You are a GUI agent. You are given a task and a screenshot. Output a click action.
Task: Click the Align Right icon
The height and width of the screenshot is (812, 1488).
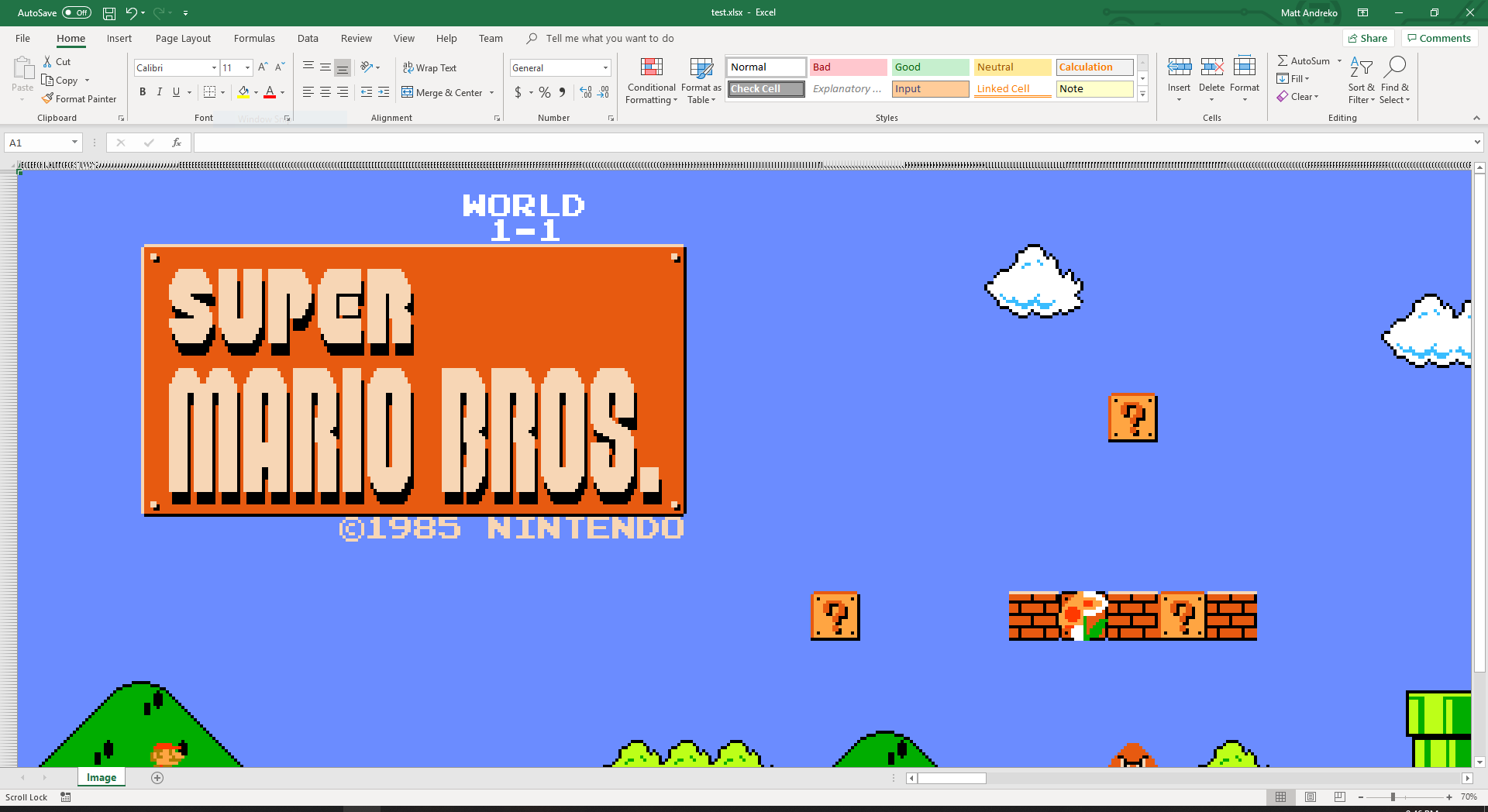342,92
